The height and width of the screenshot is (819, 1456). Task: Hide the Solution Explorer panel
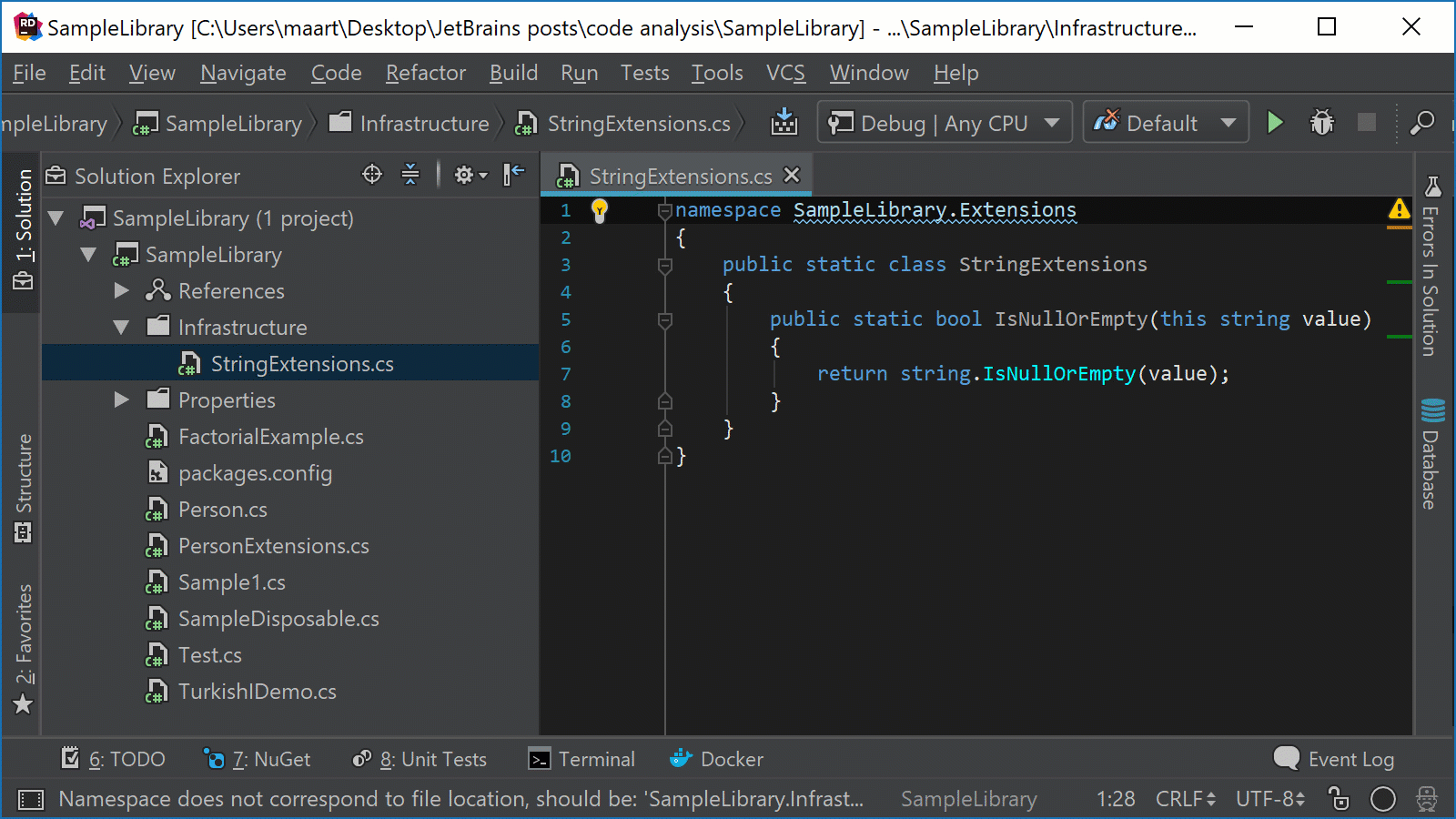[x=514, y=174]
